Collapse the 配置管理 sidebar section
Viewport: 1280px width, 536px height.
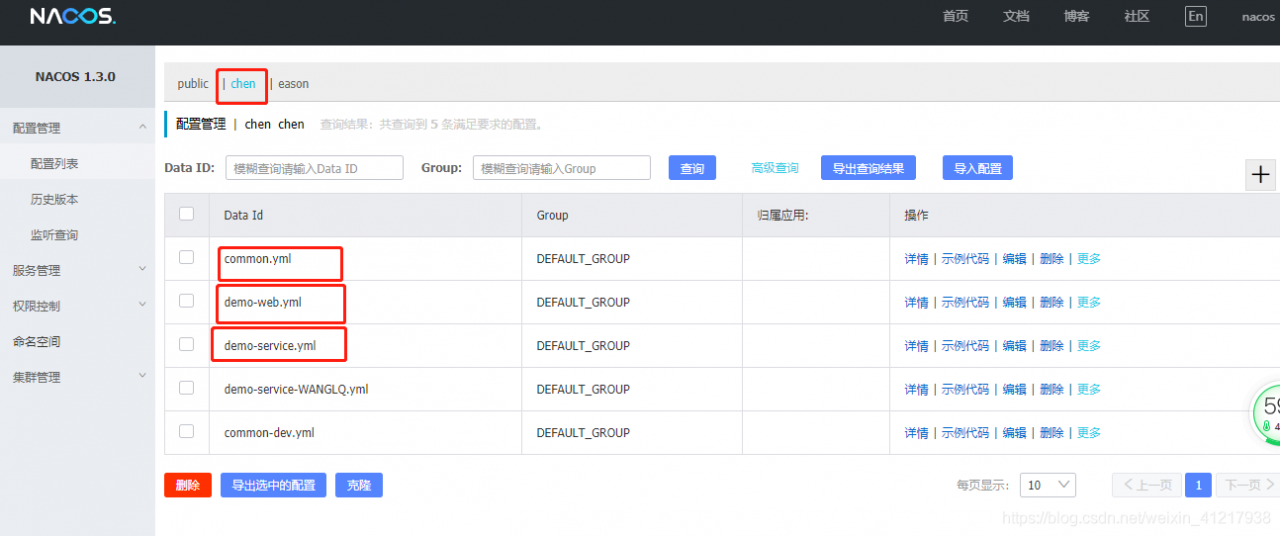coord(77,128)
